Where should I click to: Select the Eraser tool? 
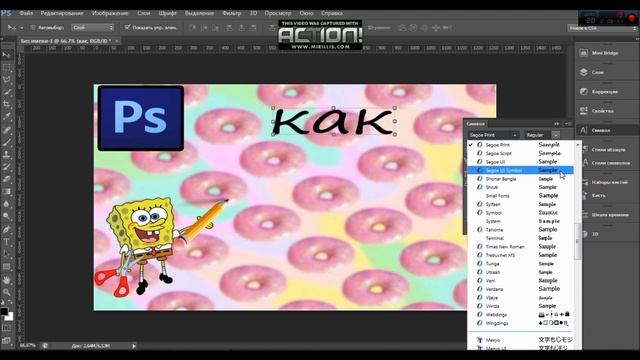coord(7,179)
